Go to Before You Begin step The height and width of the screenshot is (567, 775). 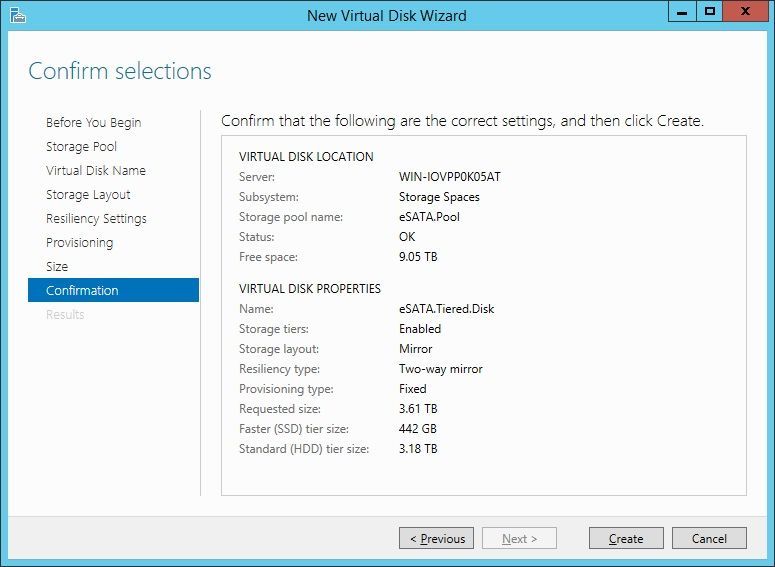[93, 123]
